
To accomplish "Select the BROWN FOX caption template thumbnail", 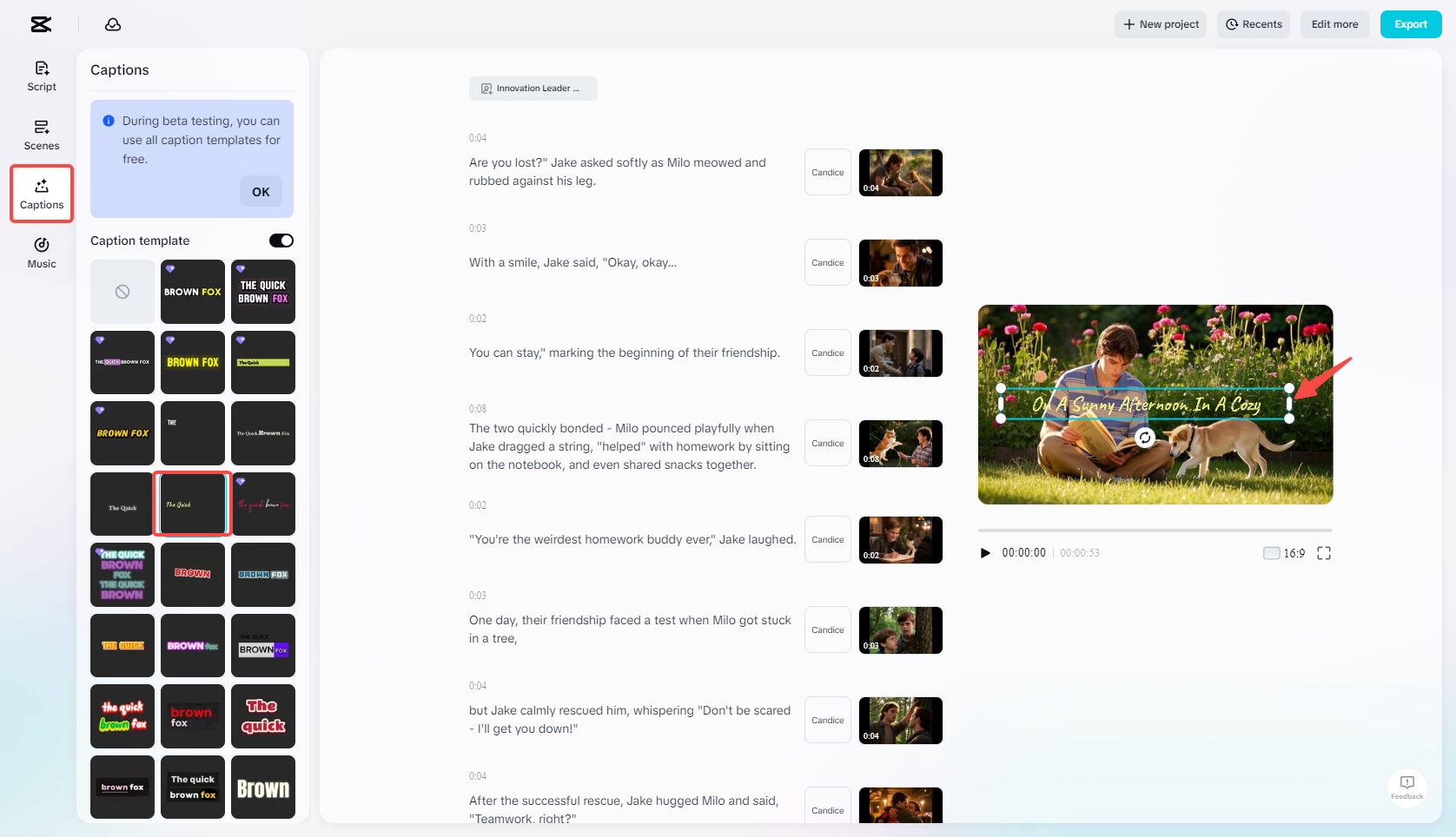I will point(192,292).
